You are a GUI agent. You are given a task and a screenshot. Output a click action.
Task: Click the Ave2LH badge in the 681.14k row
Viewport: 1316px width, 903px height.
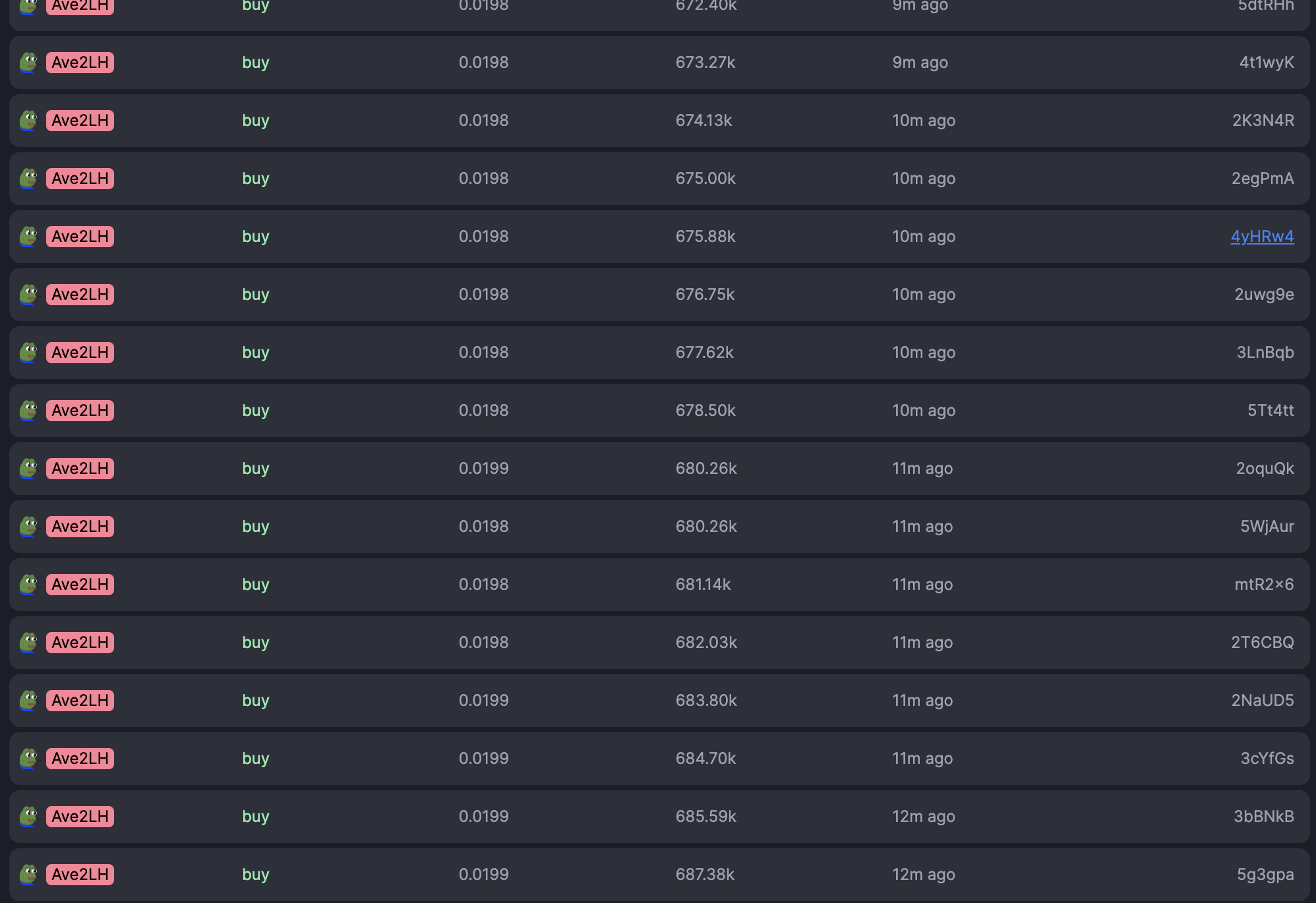(80, 585)
